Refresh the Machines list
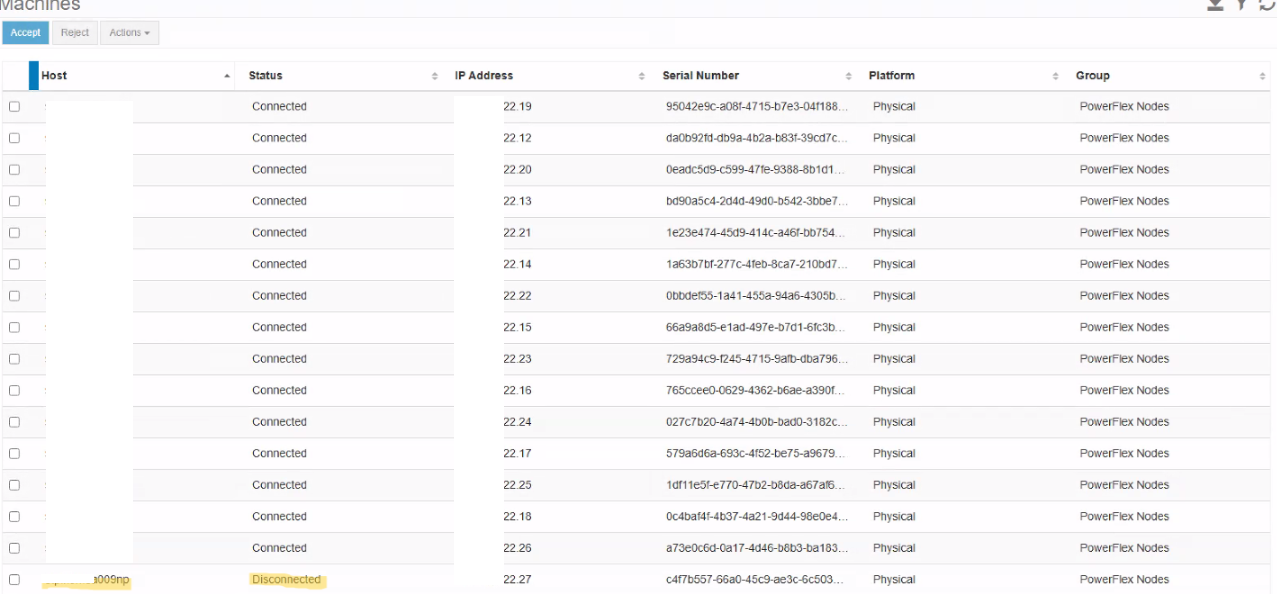This screenshot has width=1280, height=599. [1268, 5]
